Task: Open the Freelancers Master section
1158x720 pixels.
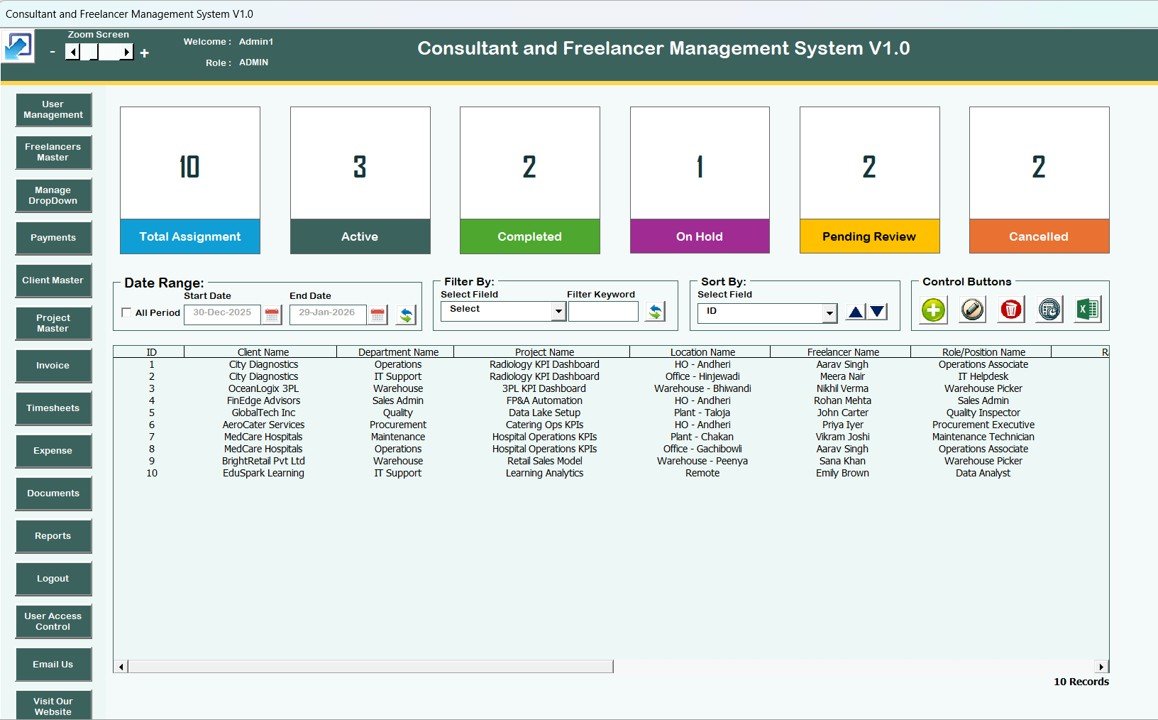Action: click(x=53, y=152)
